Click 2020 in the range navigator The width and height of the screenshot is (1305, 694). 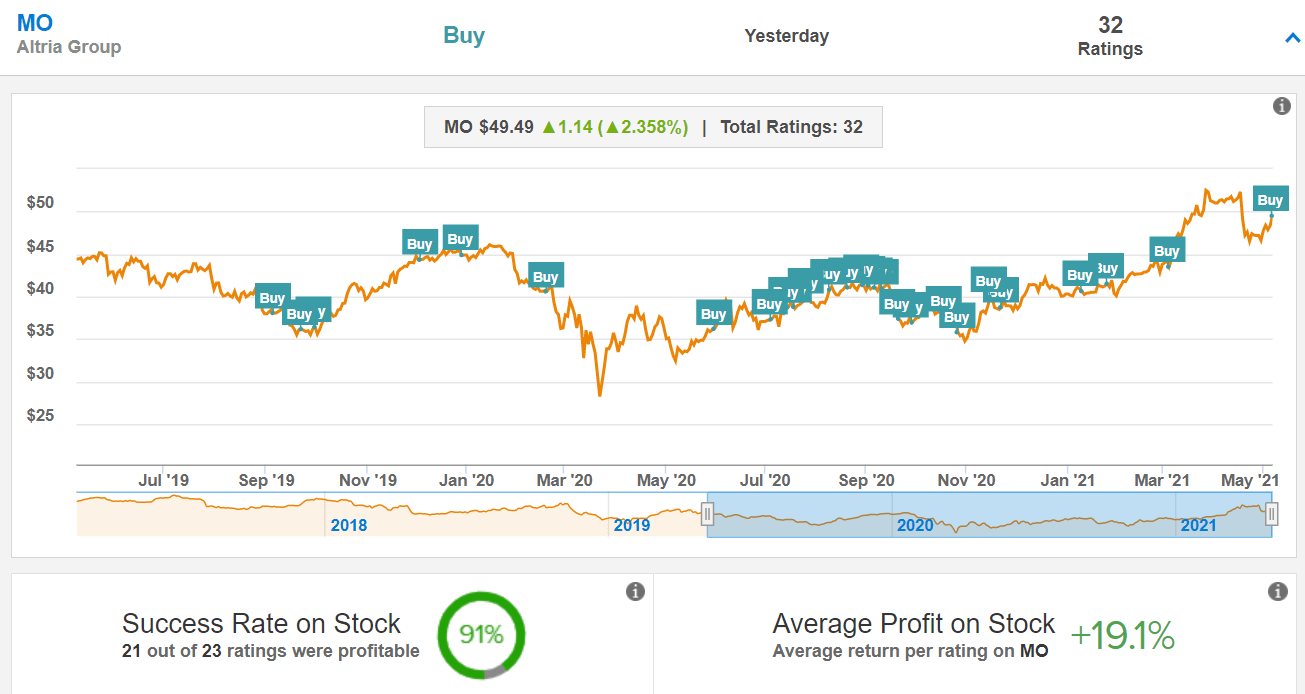click(915, 525)
